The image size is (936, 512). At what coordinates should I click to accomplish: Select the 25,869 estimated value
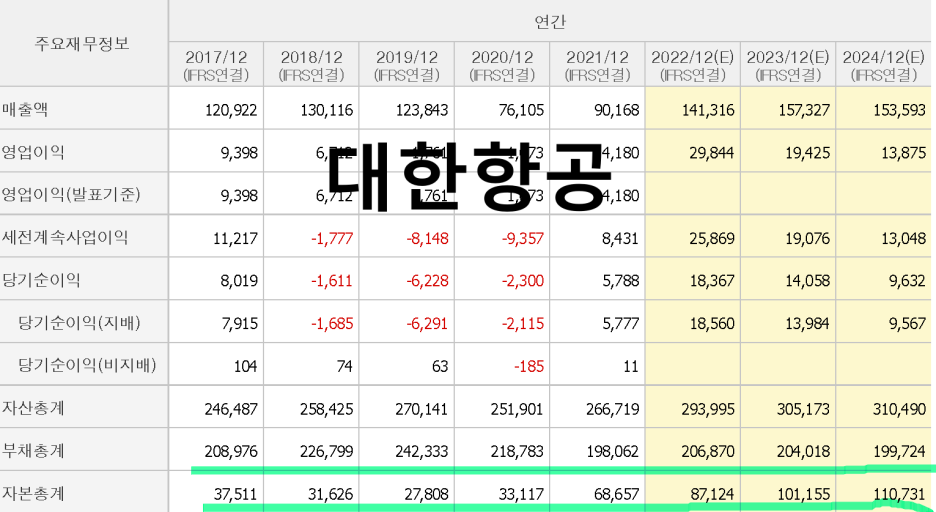coord(712,239)
